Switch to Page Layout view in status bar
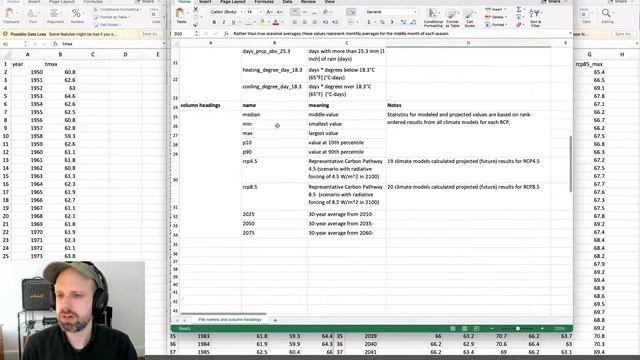640x360 pixels. point(464,329)
